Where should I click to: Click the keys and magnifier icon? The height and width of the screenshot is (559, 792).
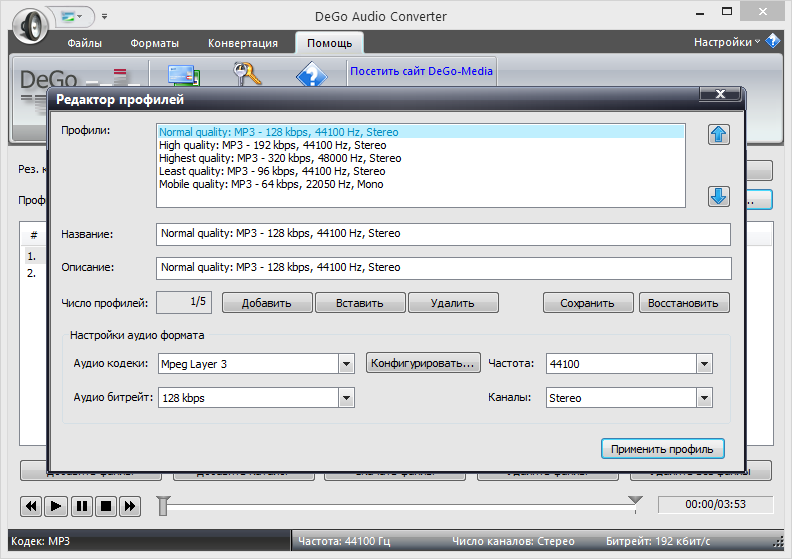pyautogui.click(x=247, y=74)
